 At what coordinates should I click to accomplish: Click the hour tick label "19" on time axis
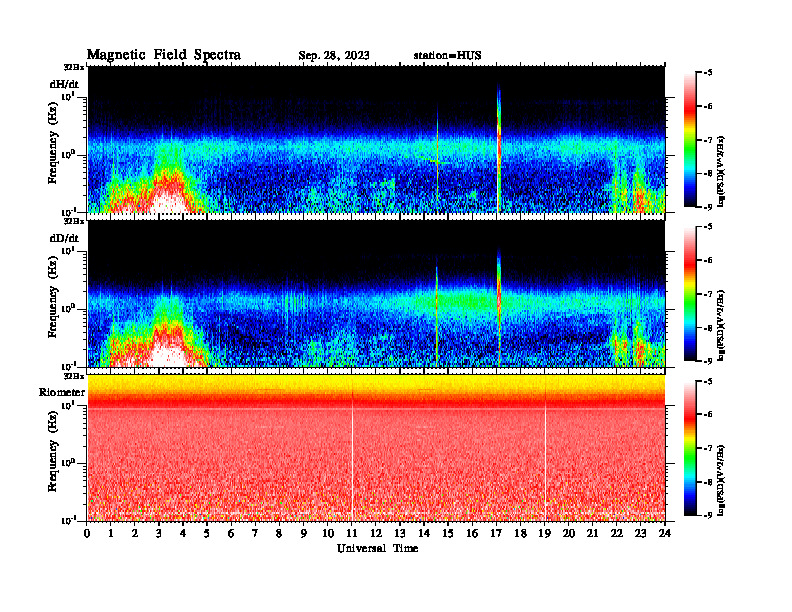pyautogui.click(x=544, y=534)
